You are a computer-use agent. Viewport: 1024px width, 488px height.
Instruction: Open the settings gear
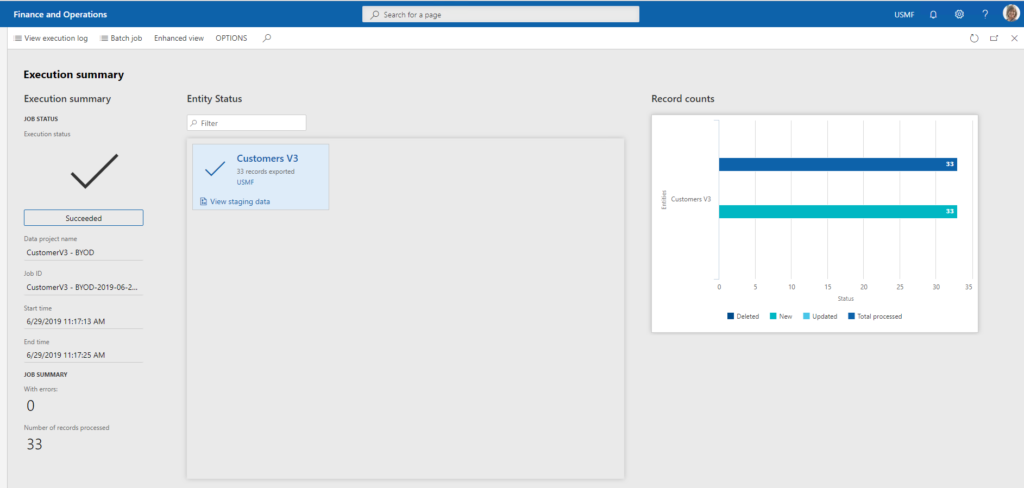tap(959, 14)
